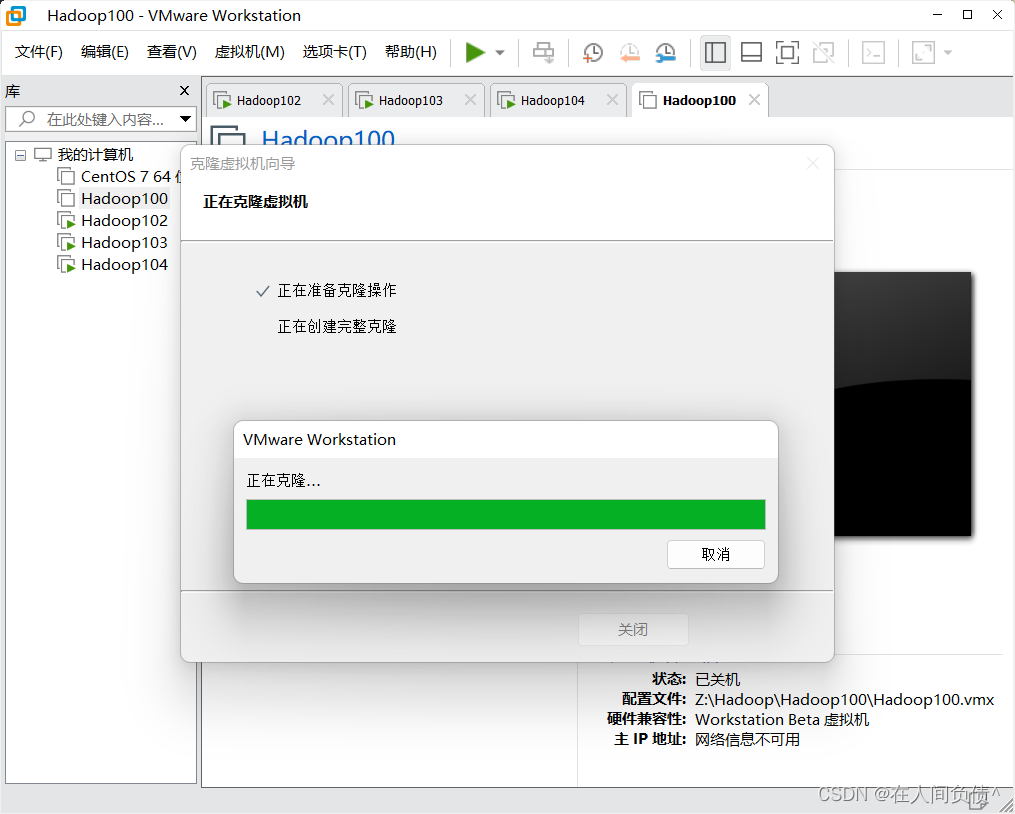Click the 网络信息不可用 IP address text
This screenshot has height=814, width=1015.
[747, 740]
